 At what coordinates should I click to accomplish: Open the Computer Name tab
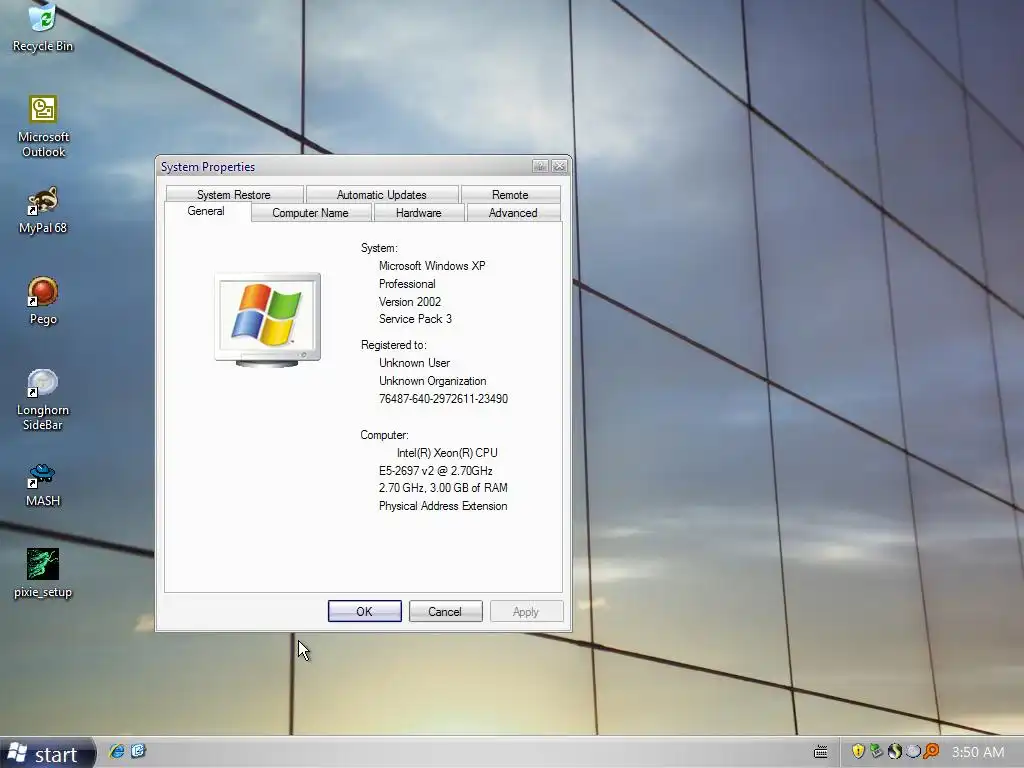pyautogui.click(x=310, y=213)
